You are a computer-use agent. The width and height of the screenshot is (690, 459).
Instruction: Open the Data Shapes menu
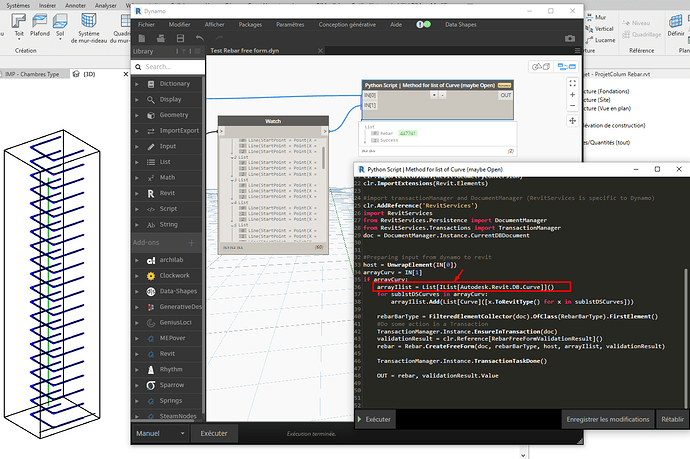[x=461, y=25]
